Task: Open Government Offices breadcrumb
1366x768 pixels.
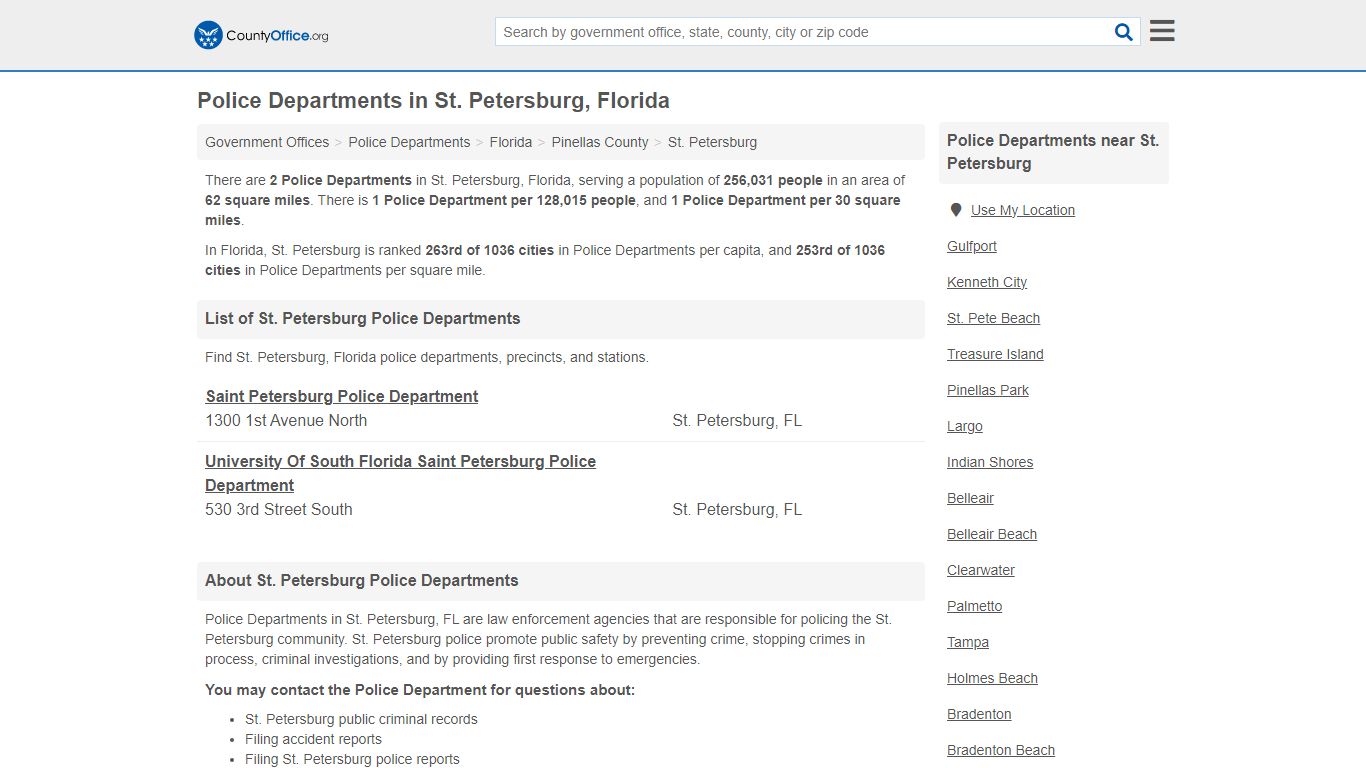Action: tap(267, 142)
